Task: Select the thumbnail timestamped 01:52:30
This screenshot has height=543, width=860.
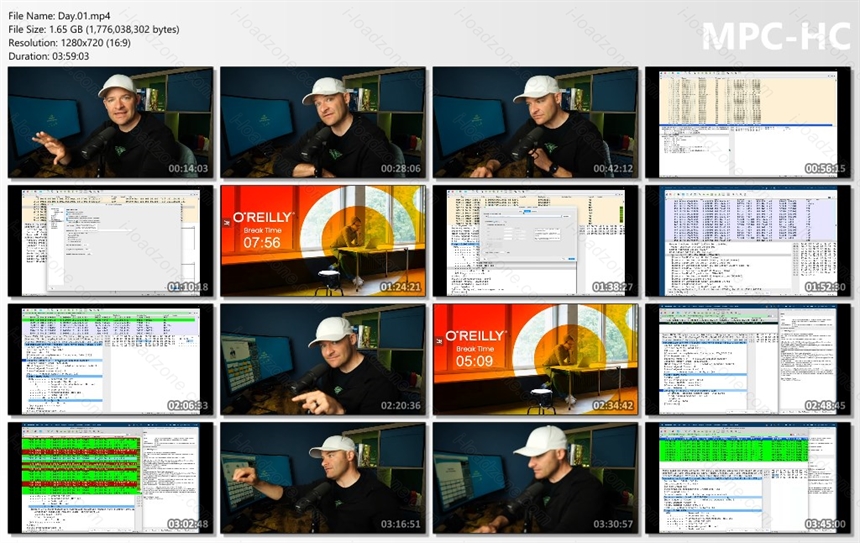Action: (748, 241)
